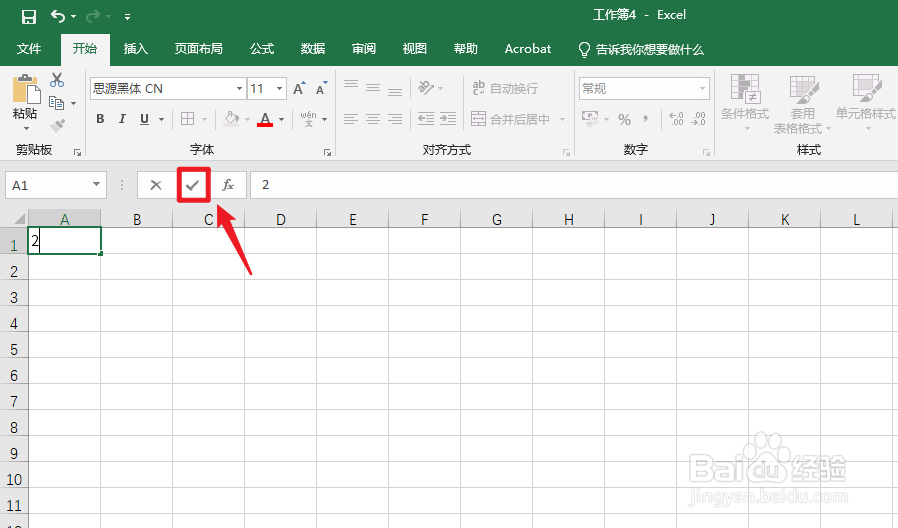Expand the 粘贴 options arrow
The width and height of the screenshot is (898, 528).
(26, 128)
